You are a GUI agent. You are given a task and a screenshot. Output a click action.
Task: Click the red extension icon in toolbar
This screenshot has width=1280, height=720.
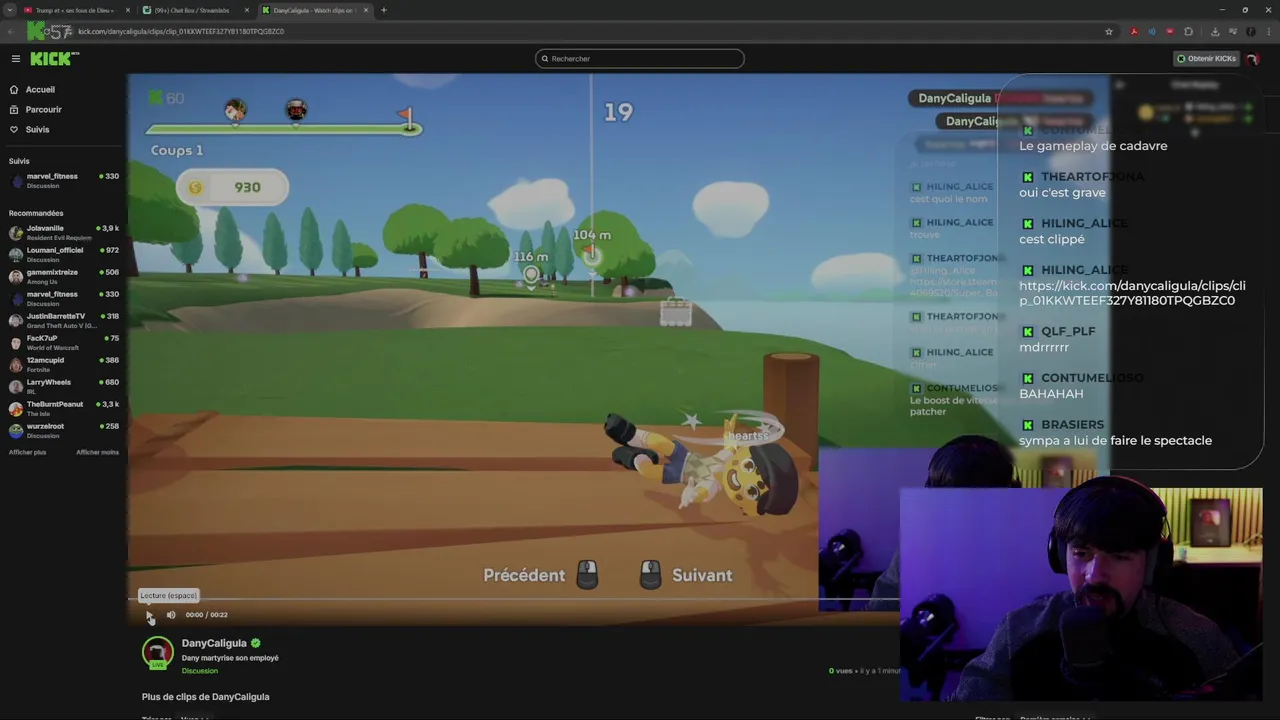pyautogui.click(x=1169, y=31)
